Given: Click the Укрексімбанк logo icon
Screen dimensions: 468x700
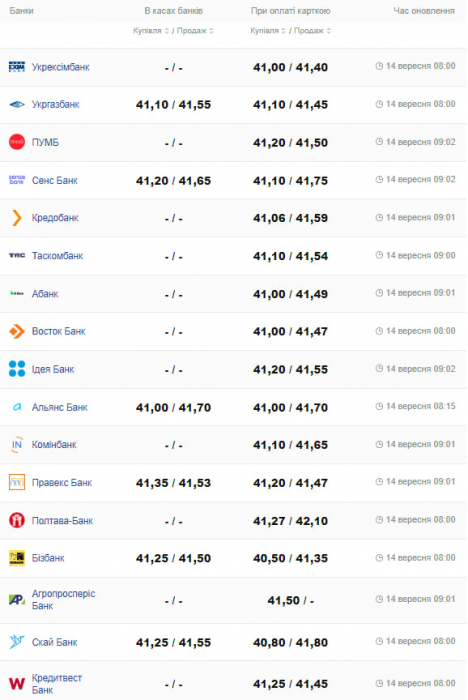Looking at the screenshot, I should (x=17, y=67).
